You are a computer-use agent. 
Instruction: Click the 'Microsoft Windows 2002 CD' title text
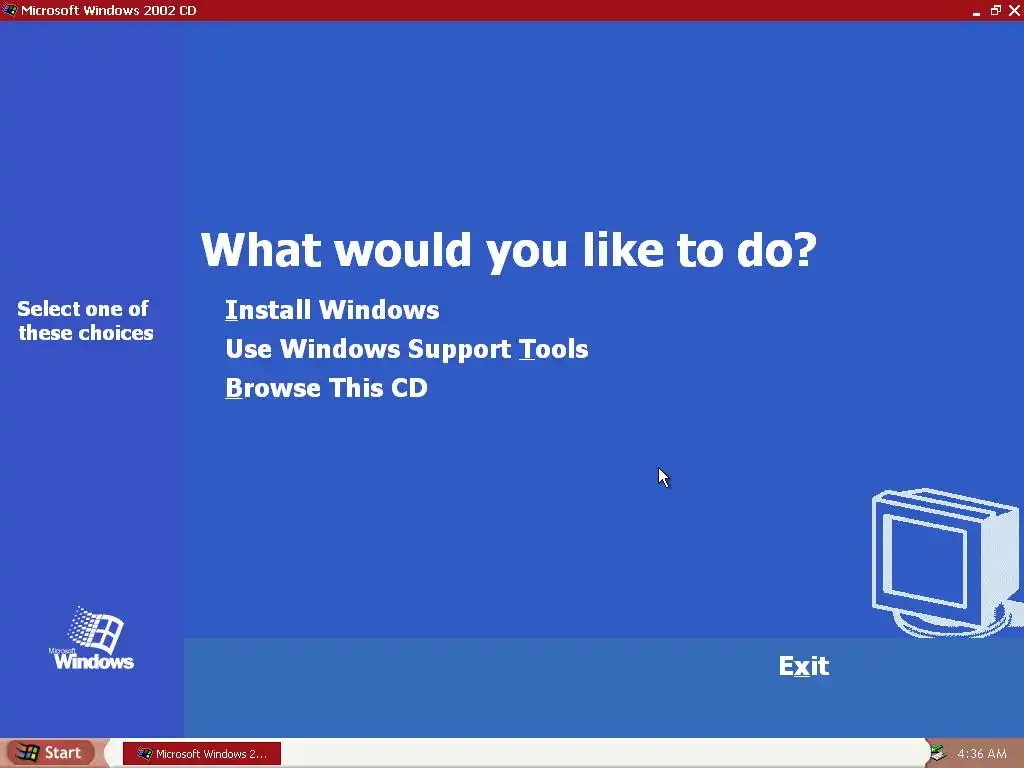pyautogui.click(x=108, y=10)
